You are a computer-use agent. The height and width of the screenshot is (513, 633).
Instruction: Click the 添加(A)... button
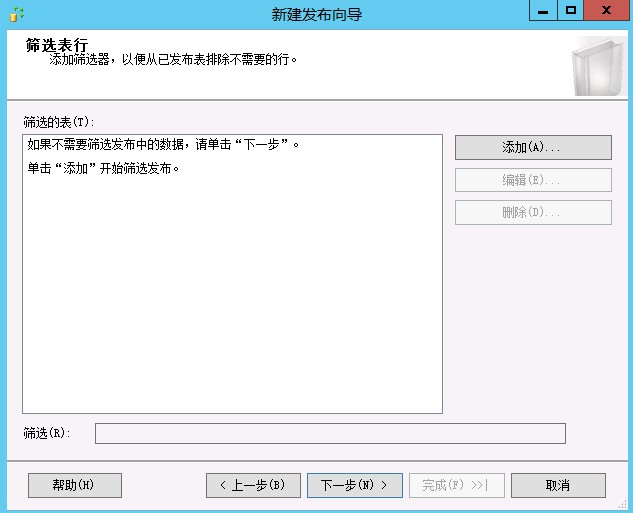click(x=532, y=147)
